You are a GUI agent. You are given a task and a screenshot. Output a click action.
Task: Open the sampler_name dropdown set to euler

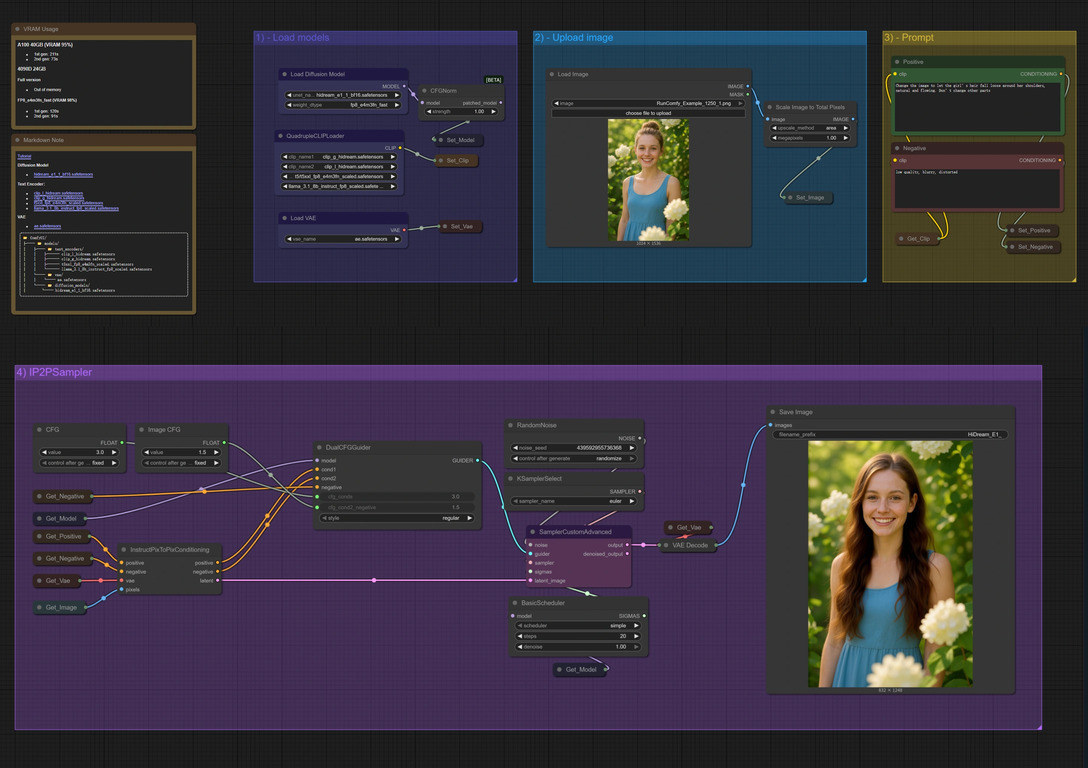pyautogui.click(x=575, y=501)
